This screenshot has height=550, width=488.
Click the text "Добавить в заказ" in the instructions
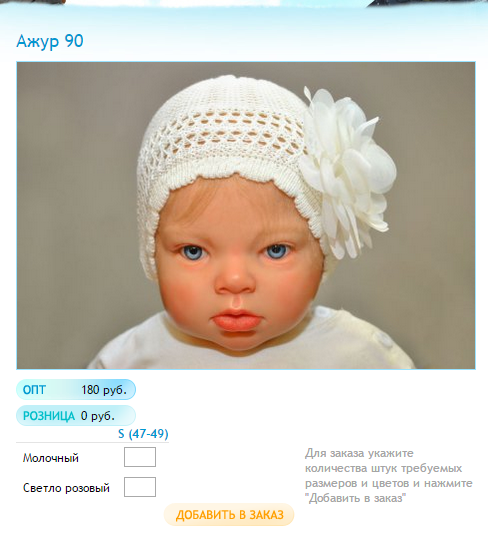(355, 498)
